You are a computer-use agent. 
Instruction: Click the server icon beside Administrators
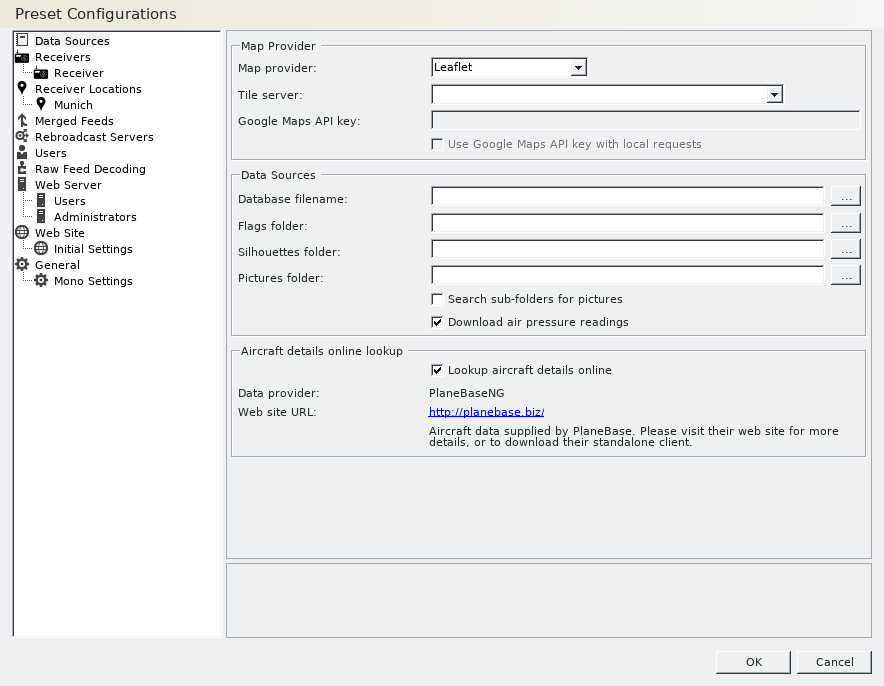[x=41, y=216]
